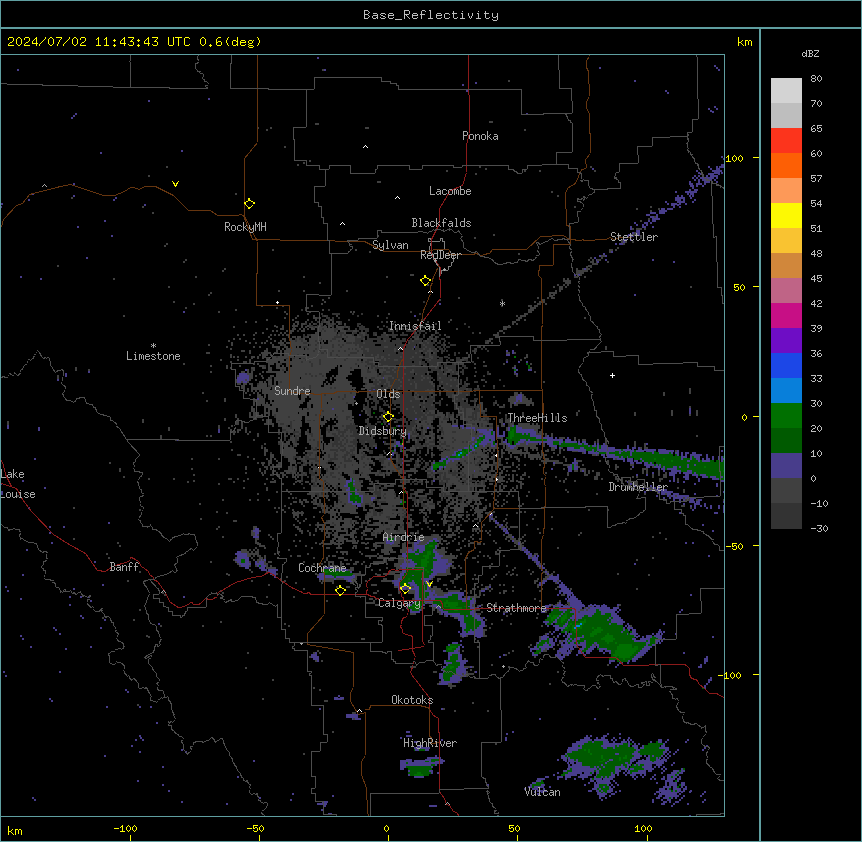Click the white asterisk above Limestone
862x842 pixels.
pos(153,346)
